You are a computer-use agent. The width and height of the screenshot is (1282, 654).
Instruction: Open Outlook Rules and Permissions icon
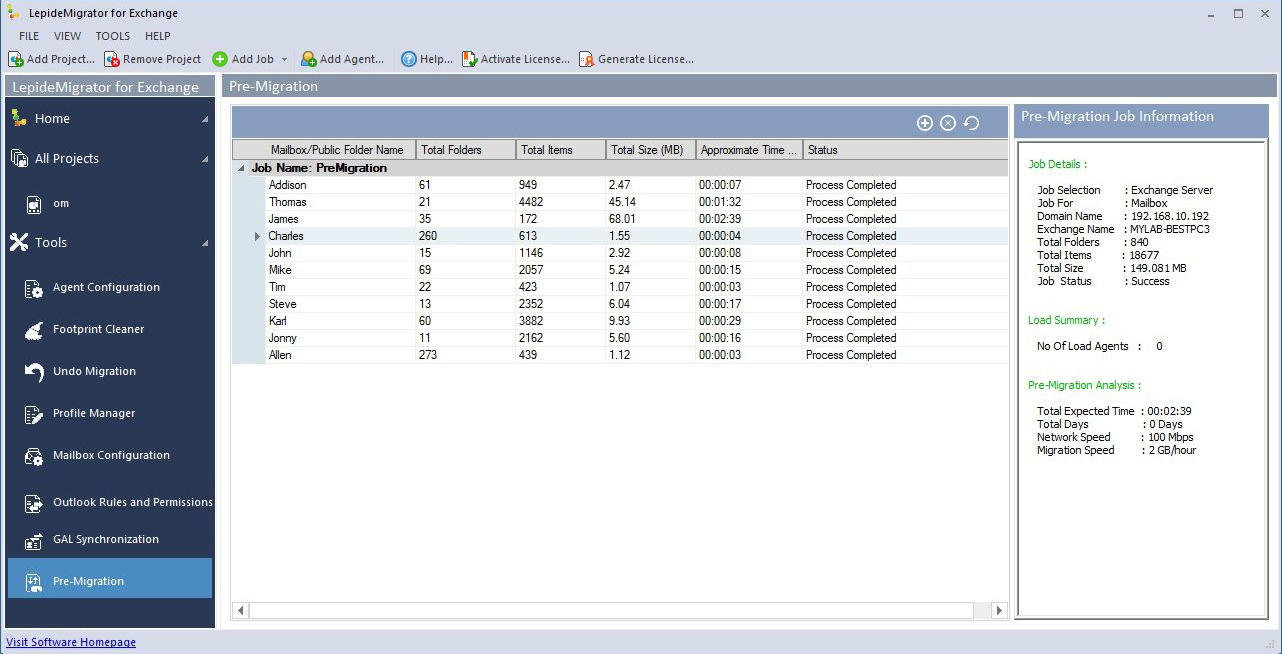pyautogui.click(x=33, y=503)
